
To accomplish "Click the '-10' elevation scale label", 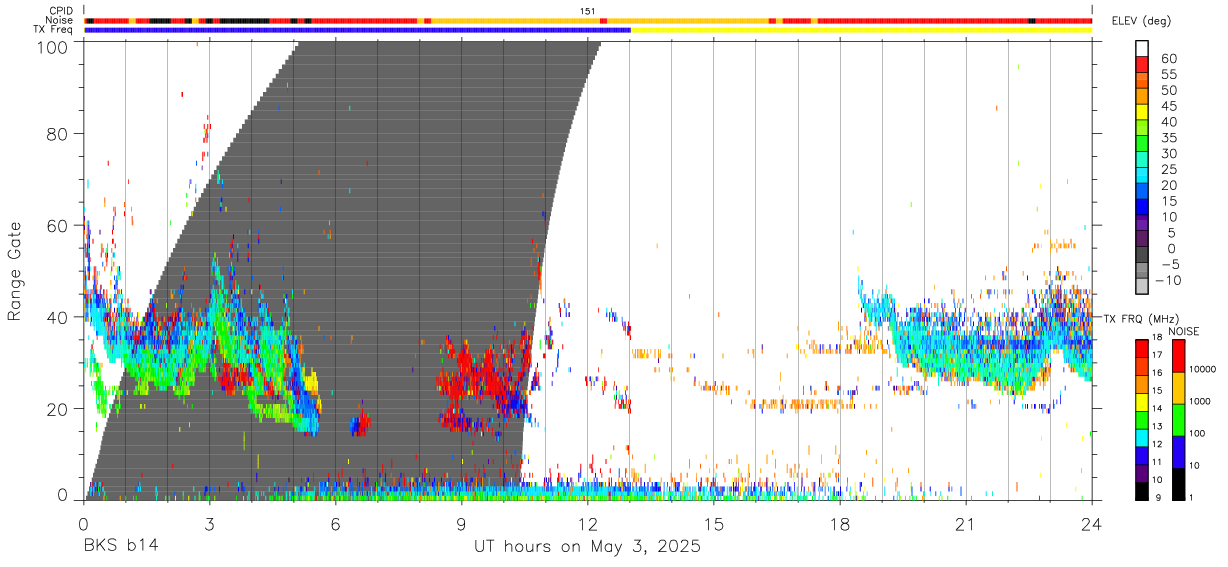I will pyautogui.click(x=1166, y=281).
